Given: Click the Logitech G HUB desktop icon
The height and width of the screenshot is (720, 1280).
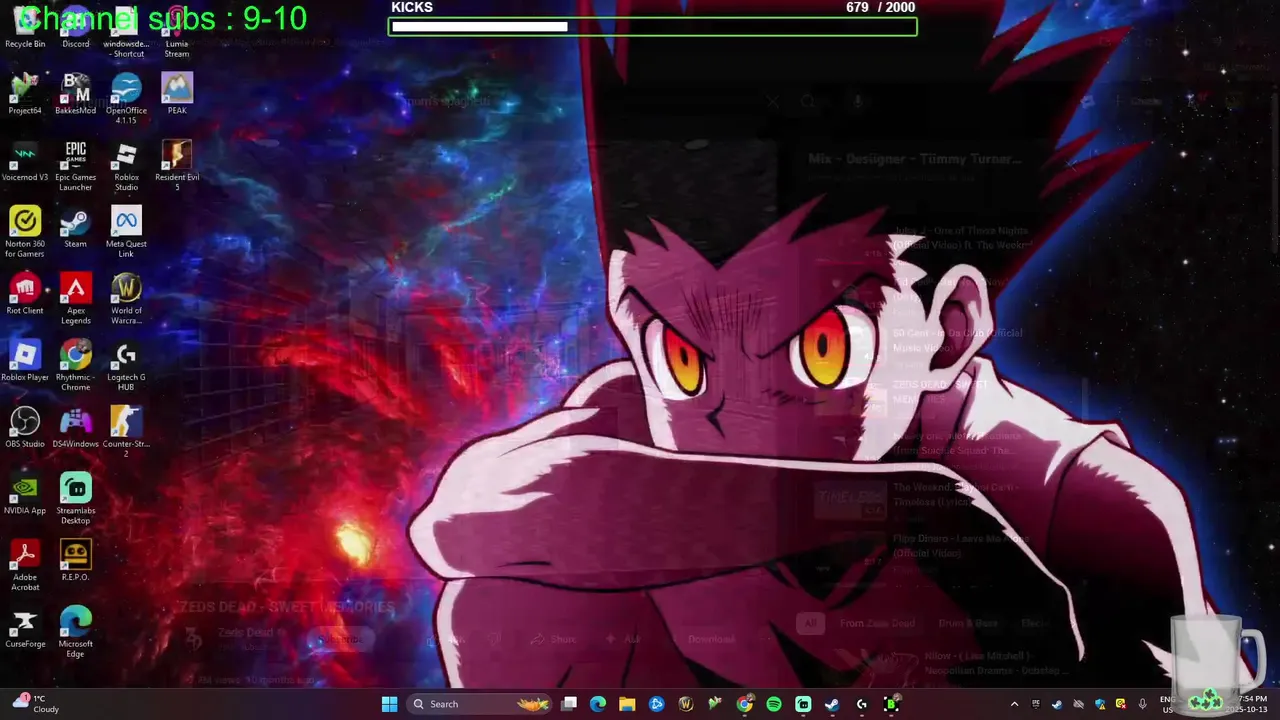Looking at the screenshot, I should 126,366.
